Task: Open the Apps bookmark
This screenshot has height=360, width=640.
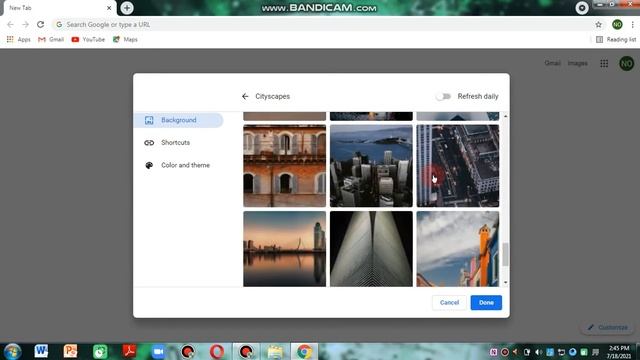Action: coord(18,40)
